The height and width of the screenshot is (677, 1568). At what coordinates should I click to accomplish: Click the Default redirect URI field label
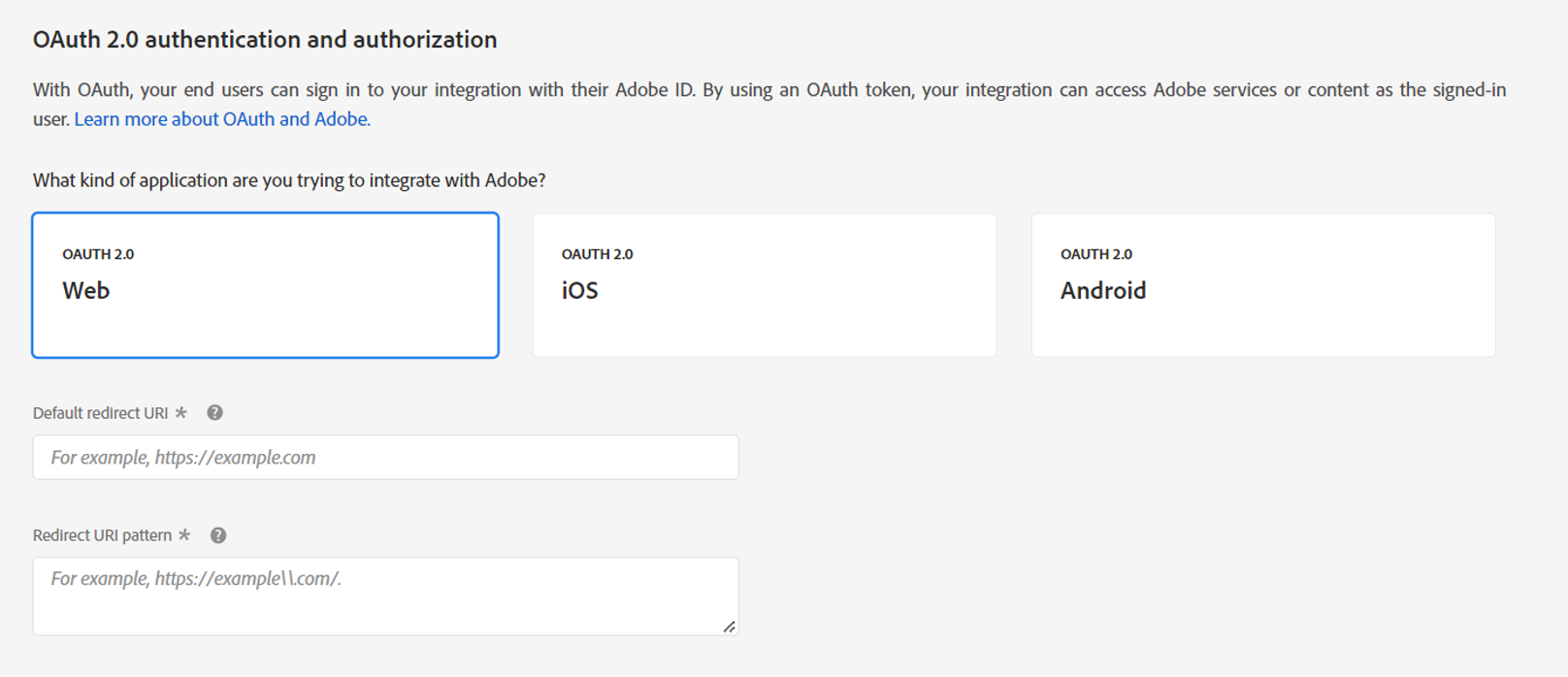point(101,413)
